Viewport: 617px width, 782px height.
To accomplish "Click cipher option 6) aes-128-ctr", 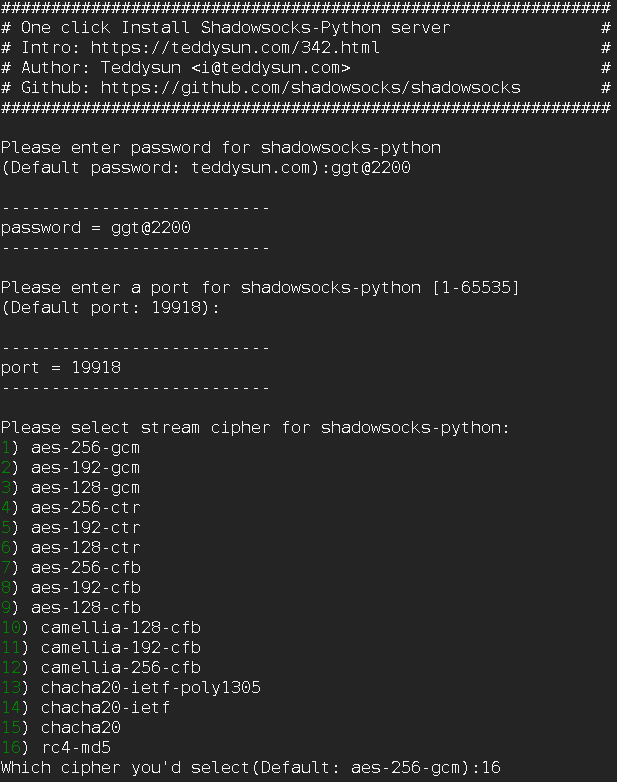I will click(71, 547).
